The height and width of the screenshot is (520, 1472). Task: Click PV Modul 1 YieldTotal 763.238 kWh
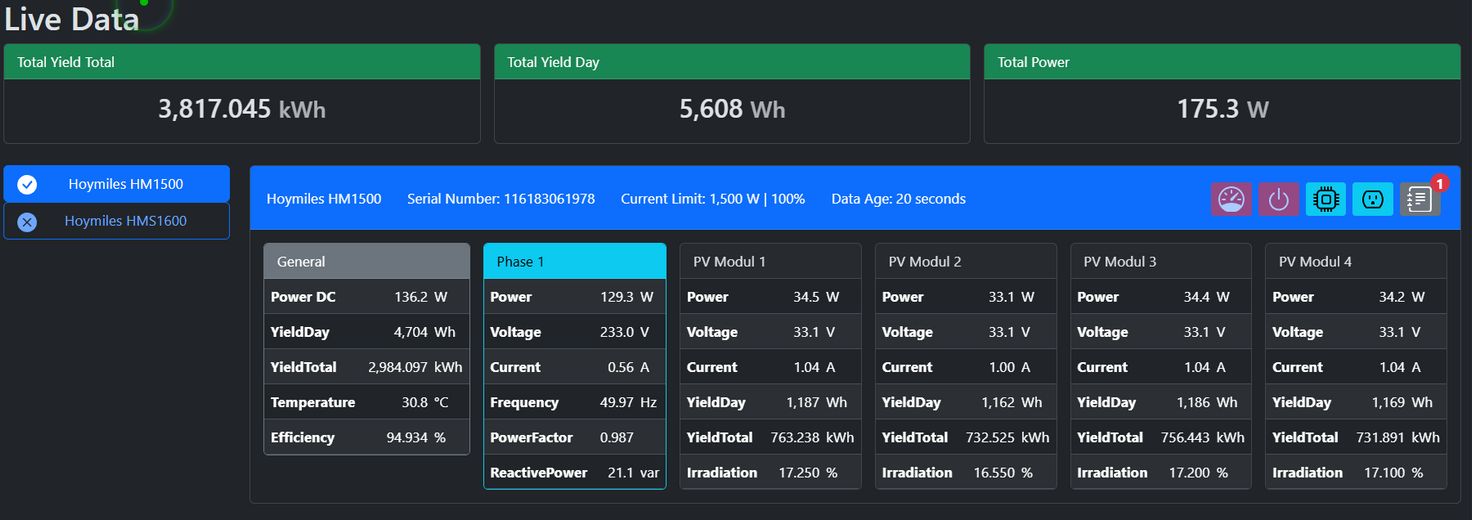pos(812,437)
